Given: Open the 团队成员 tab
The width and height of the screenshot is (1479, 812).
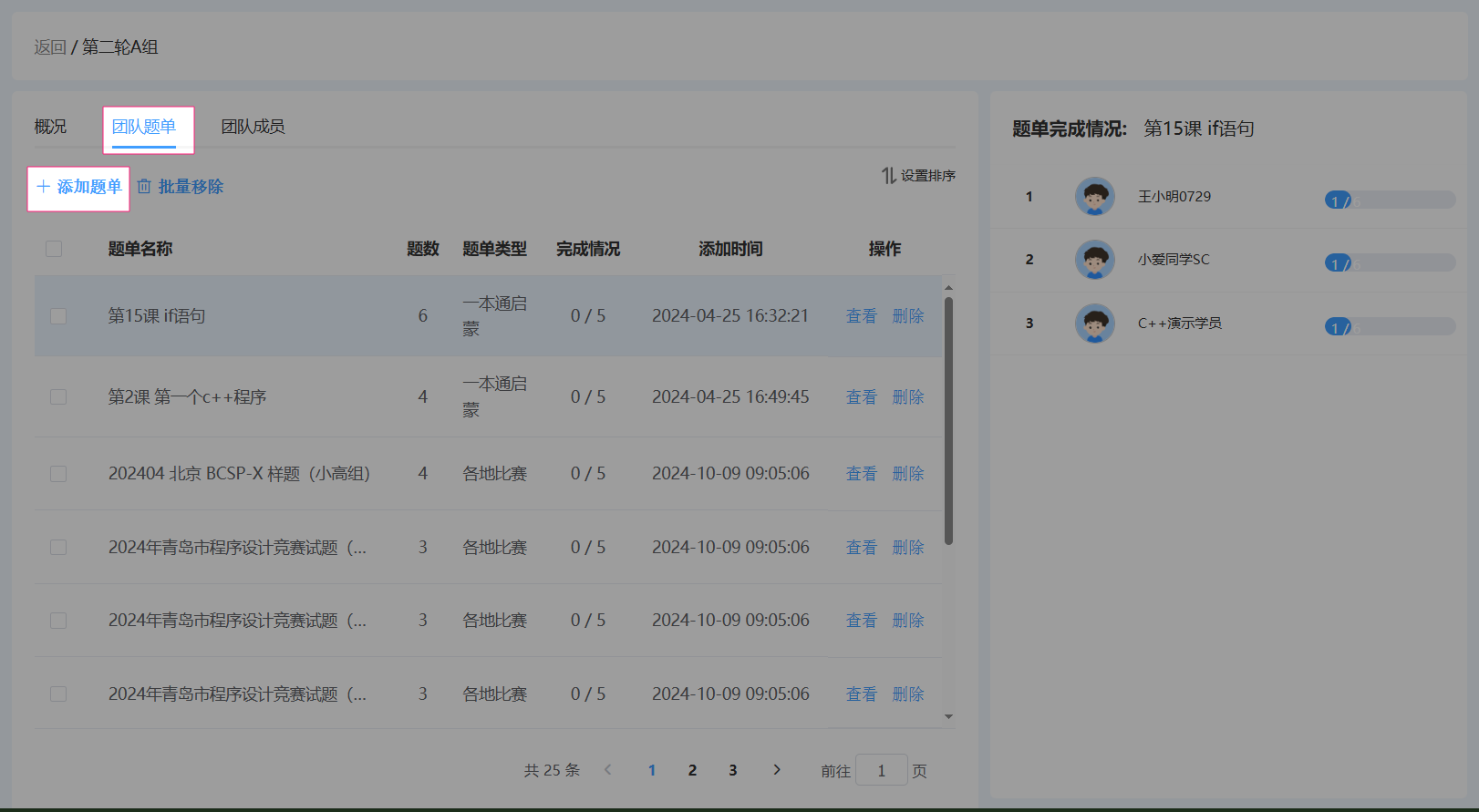Looking at the screenshot, I should click(x=253, y=127).
